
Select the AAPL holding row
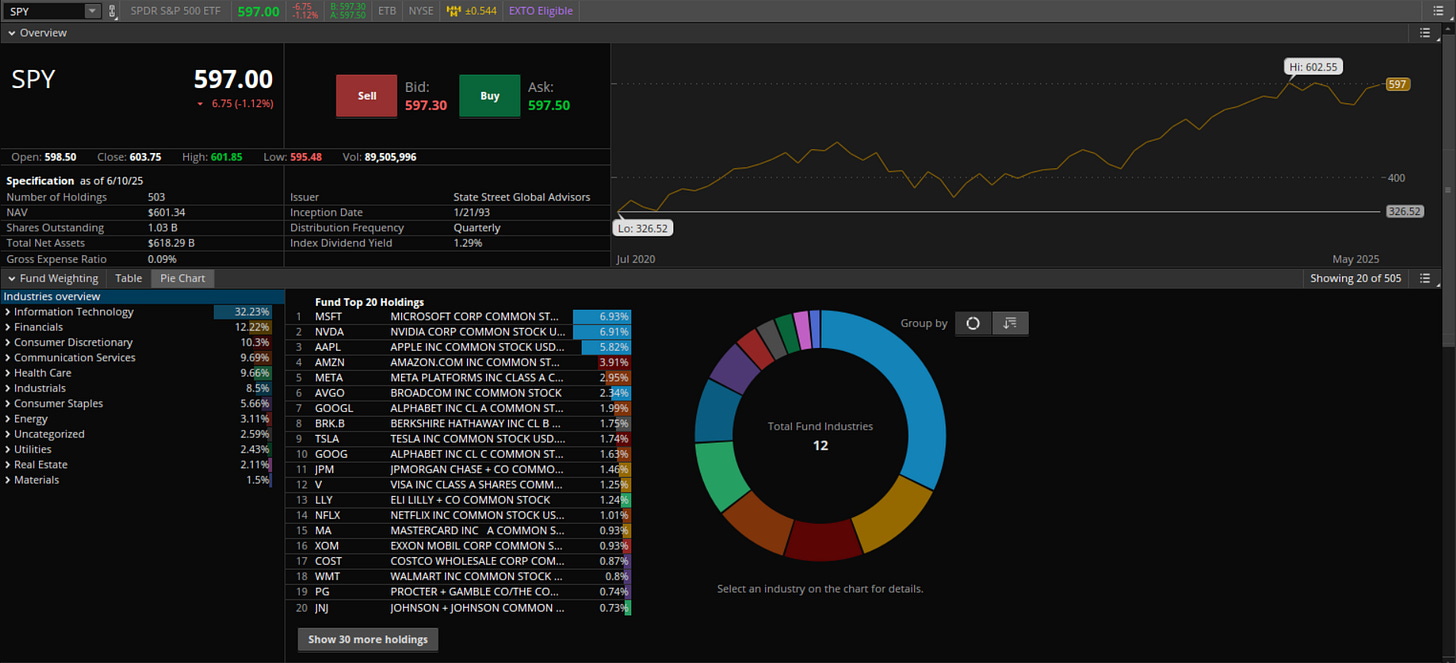click(x=460, y=347)
